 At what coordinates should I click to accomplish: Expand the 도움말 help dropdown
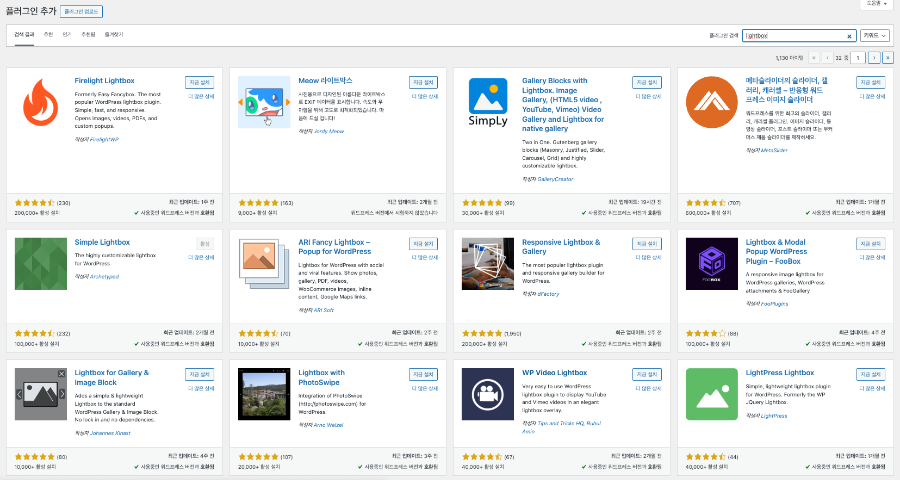[x=876, y=3]
